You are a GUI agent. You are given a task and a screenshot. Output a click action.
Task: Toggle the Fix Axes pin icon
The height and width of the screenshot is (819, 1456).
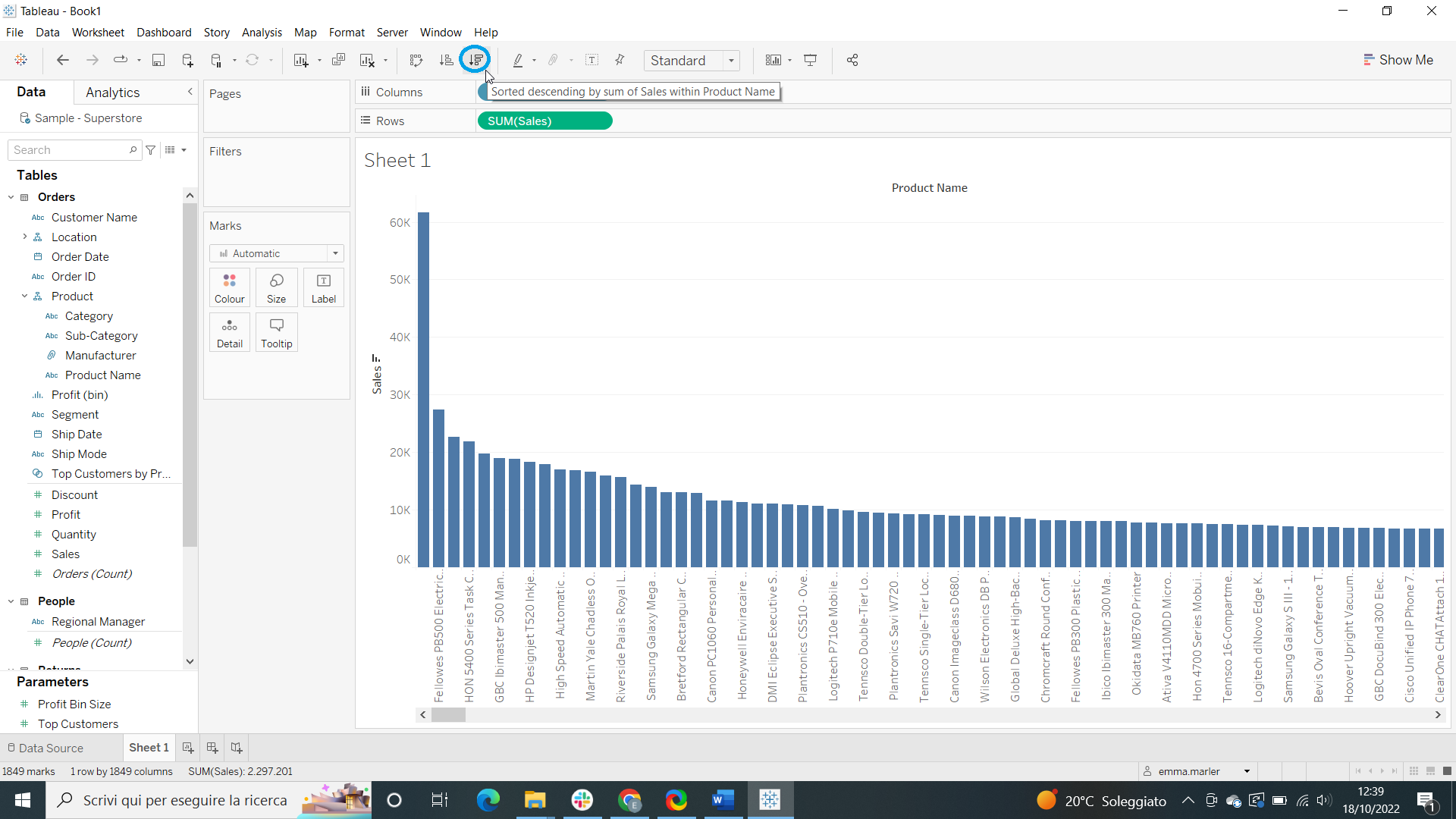click(620, 60)
